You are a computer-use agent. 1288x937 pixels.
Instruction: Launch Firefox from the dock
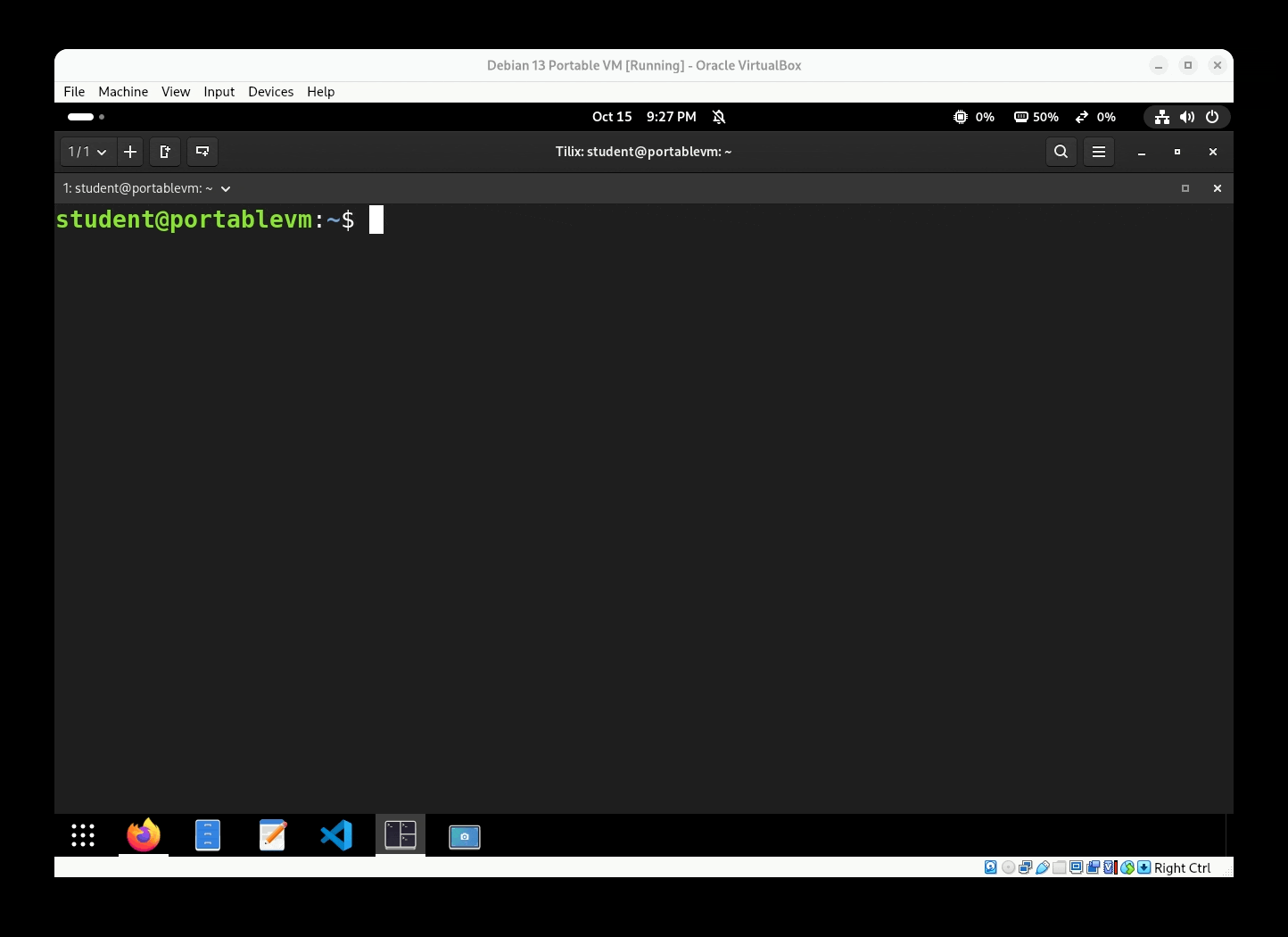pos(144,835)
